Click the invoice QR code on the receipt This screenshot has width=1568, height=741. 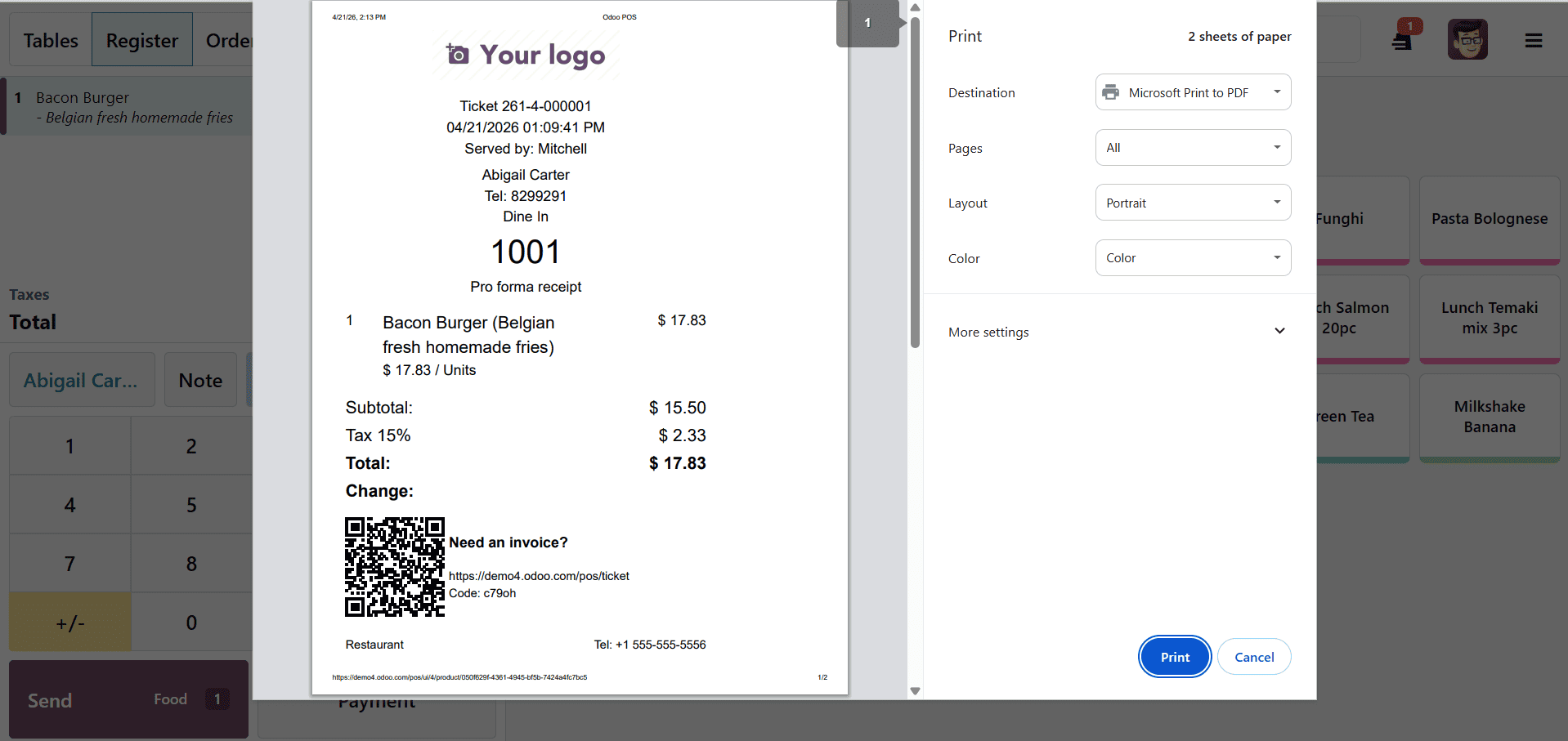point(394,567)
